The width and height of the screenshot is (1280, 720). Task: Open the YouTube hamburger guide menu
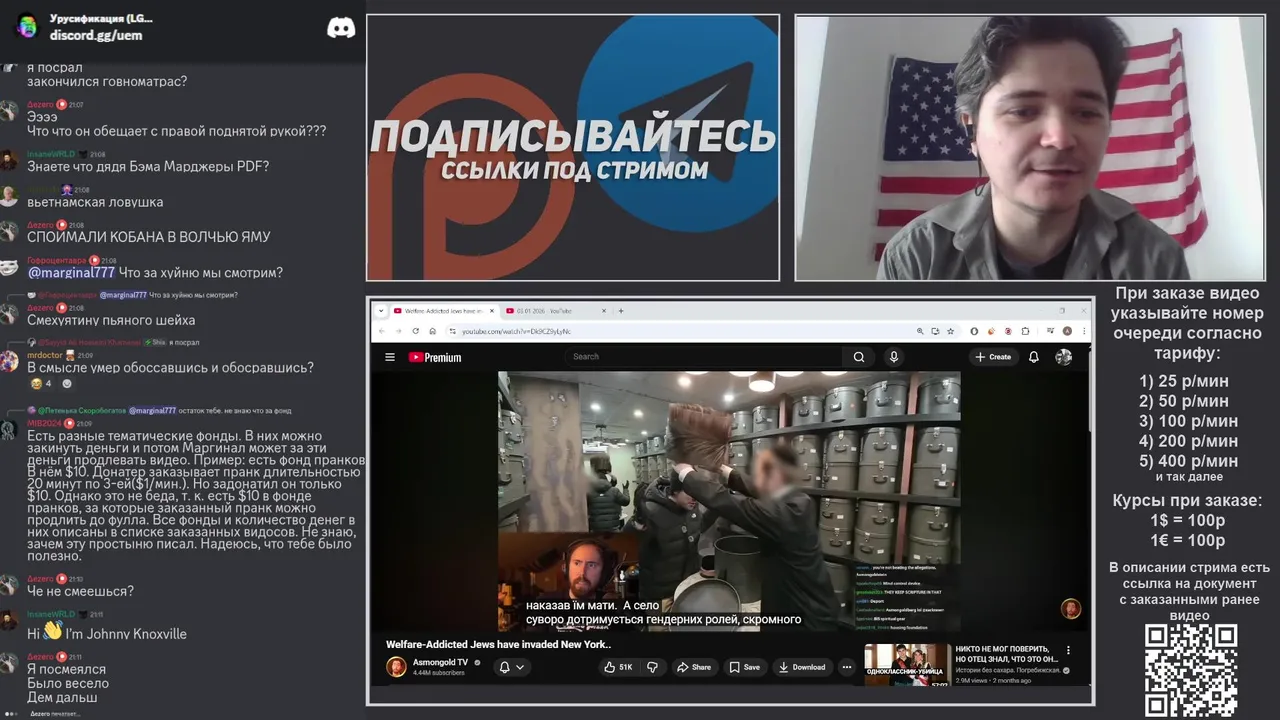pyautogui.click(x=390, y=357)
